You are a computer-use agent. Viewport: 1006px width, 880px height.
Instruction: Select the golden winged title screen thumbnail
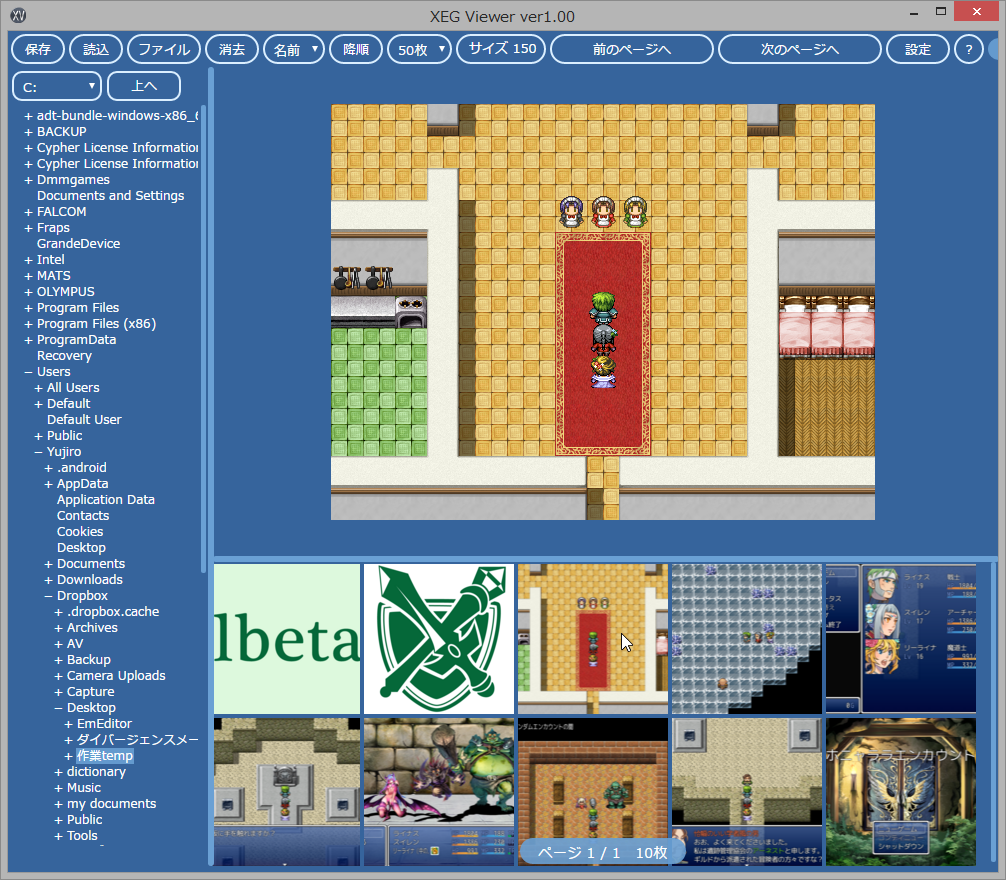click(901, 792)
